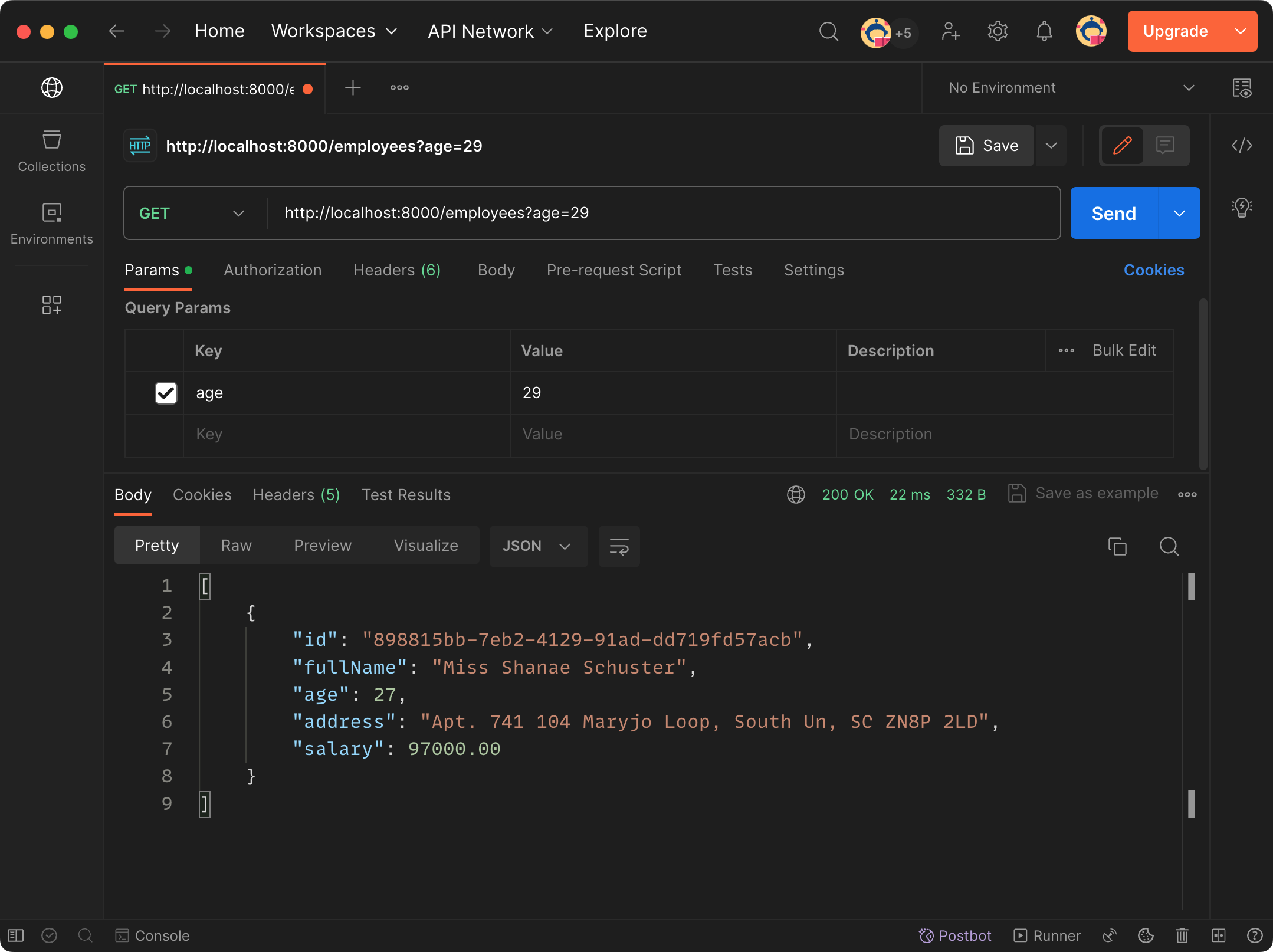Screen dimensions: 1273x952
Task: Open the Environments sidebar panel
Action: click(51, 224)
